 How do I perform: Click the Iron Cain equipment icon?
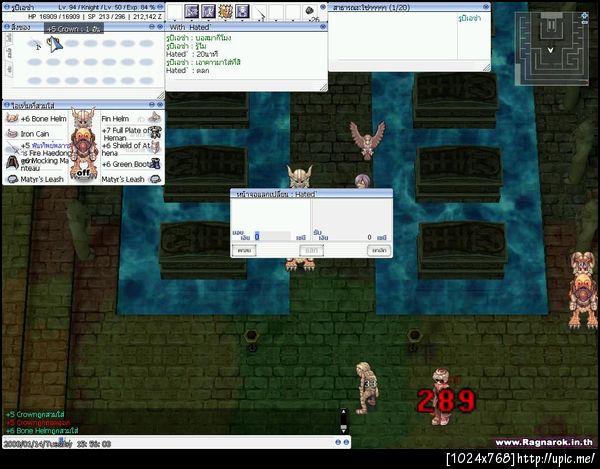pos(12,134)
